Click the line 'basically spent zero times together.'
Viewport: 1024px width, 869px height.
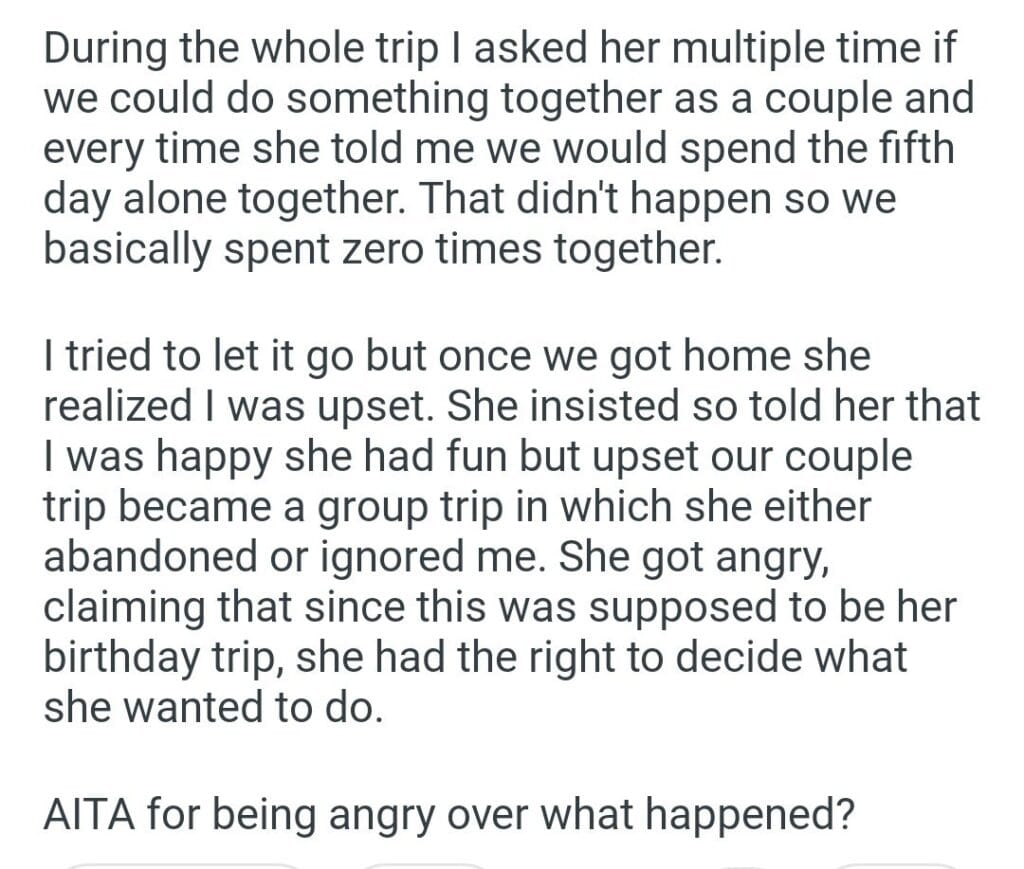point(381,248)
